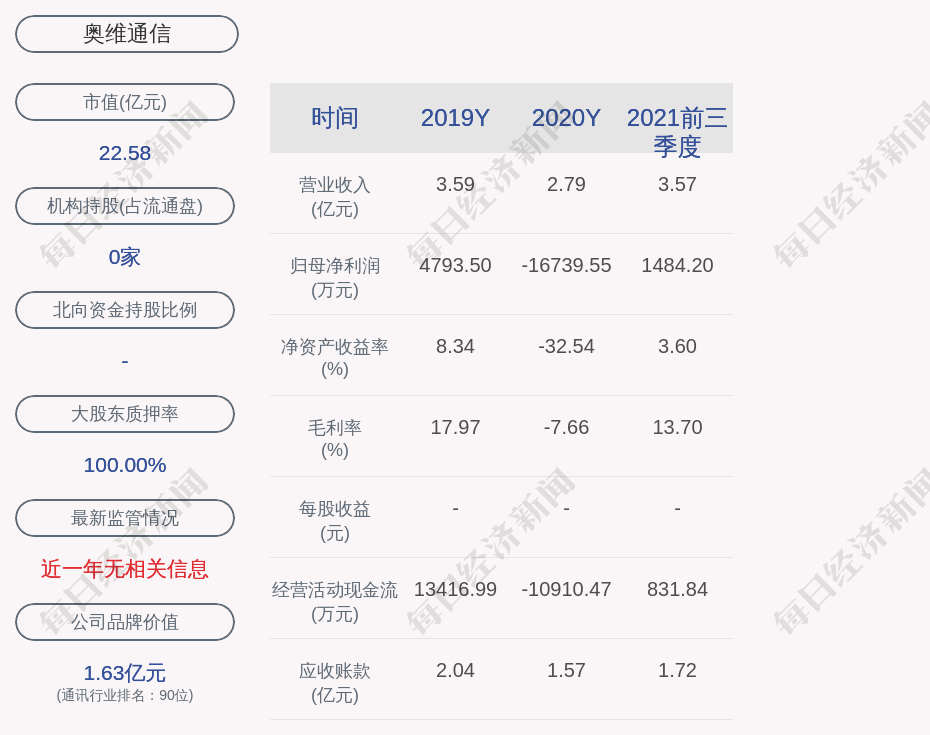Click the cash flow value -10910.47
This screenshot has height=735, width=930.
pos(566,589)
